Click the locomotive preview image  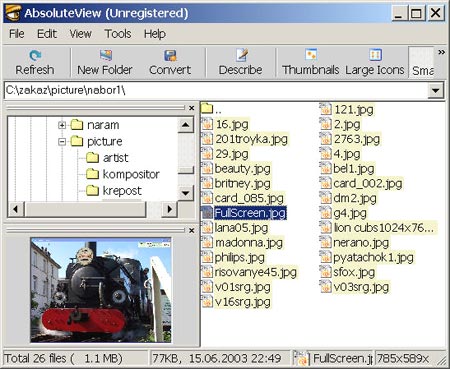[101, 290]
